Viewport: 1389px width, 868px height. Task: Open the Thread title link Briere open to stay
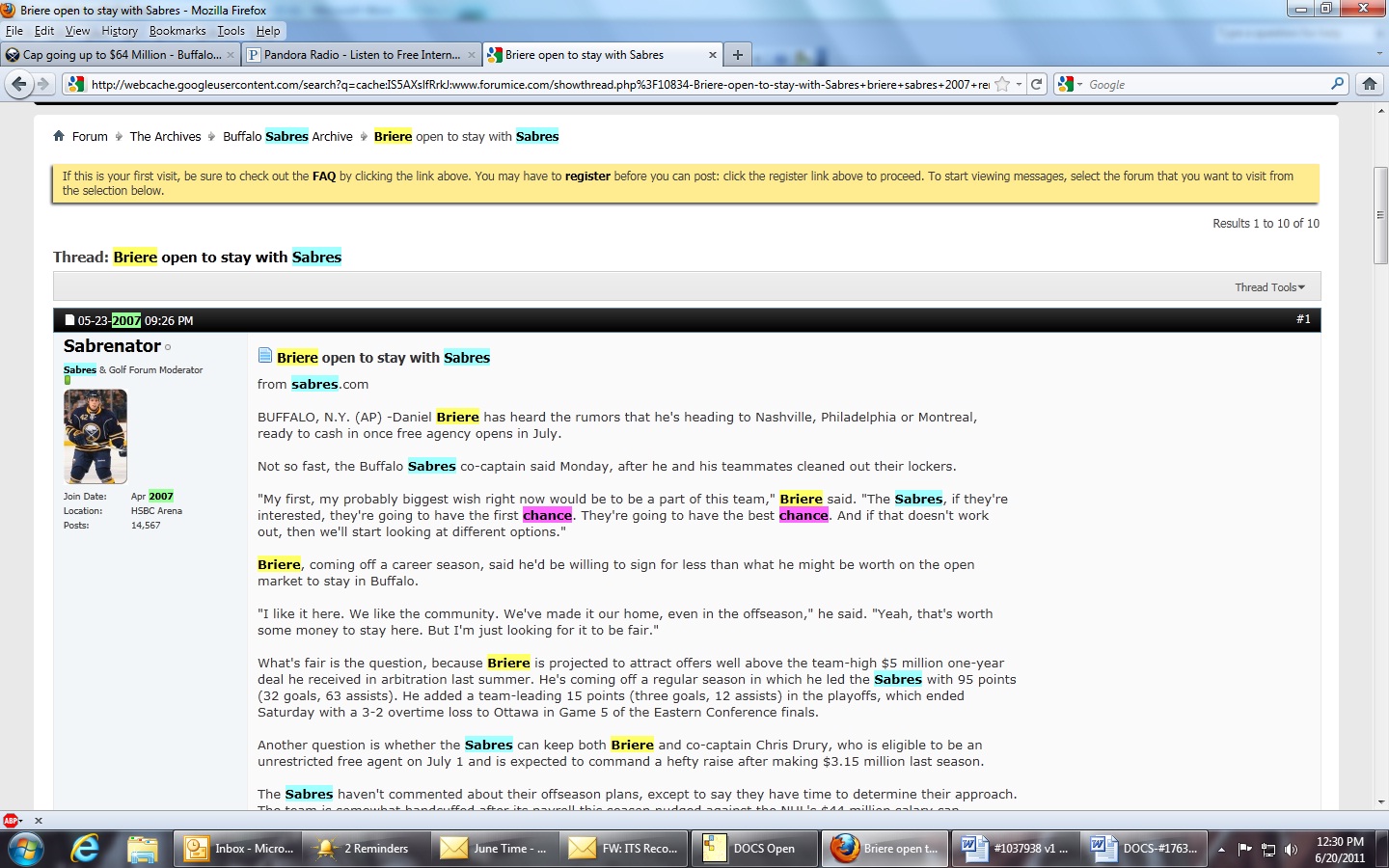(x=228, y=258)
